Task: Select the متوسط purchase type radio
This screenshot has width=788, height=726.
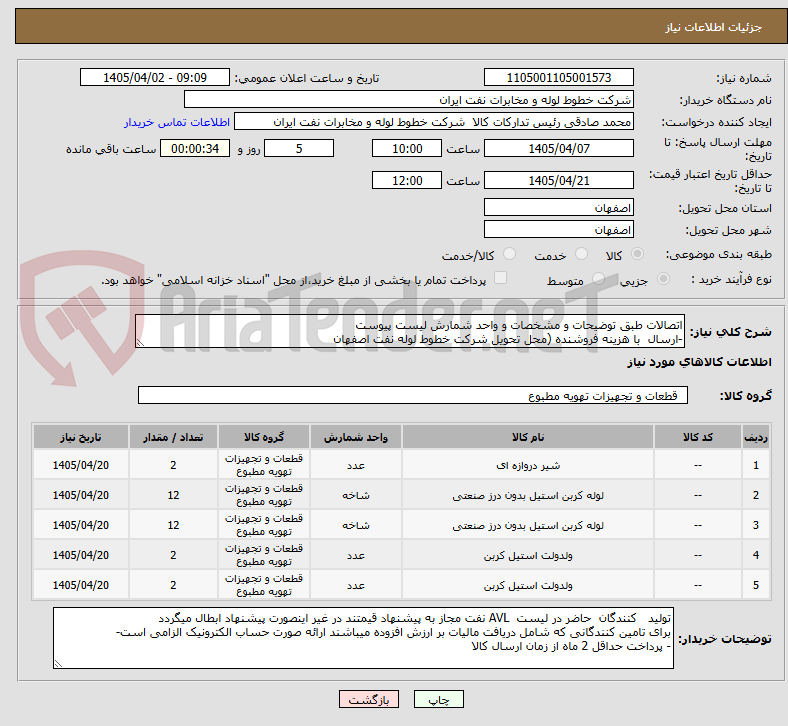Action: [598, 278]
